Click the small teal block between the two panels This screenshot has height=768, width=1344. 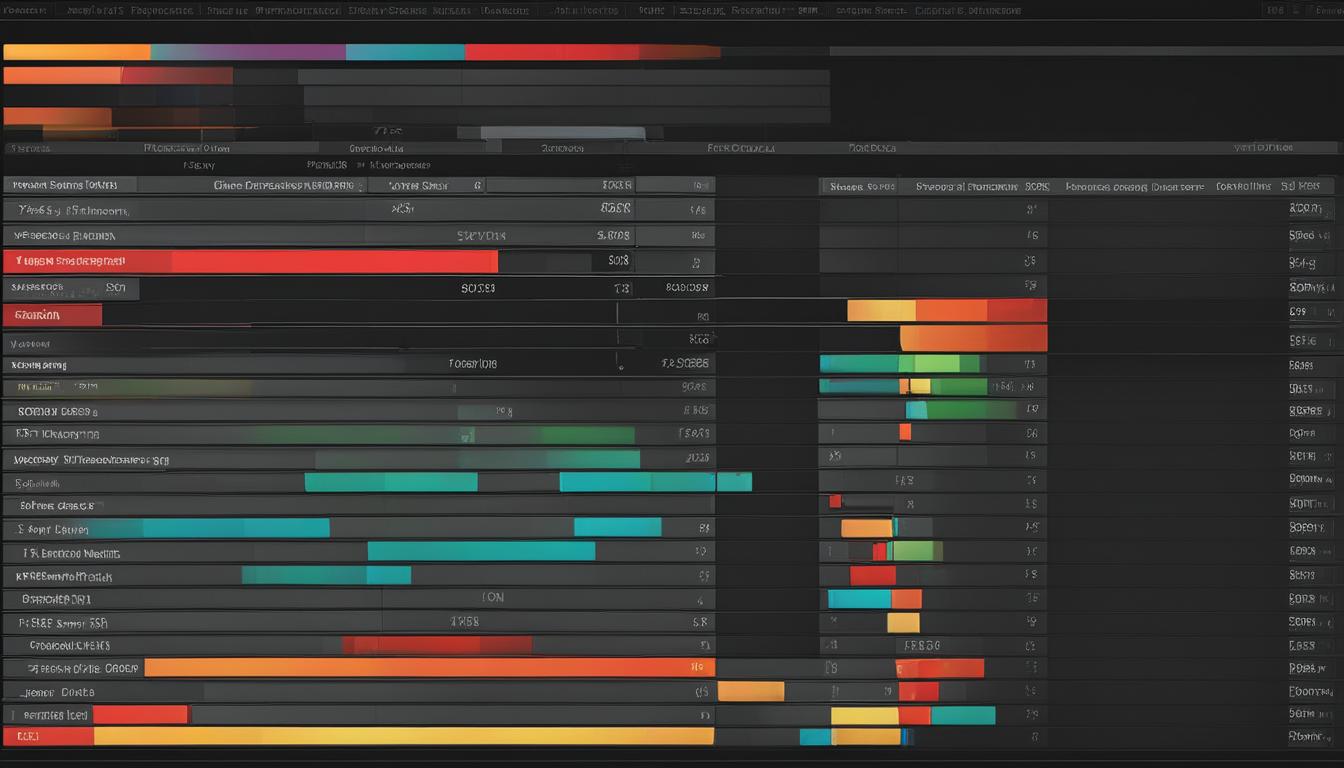734,482
